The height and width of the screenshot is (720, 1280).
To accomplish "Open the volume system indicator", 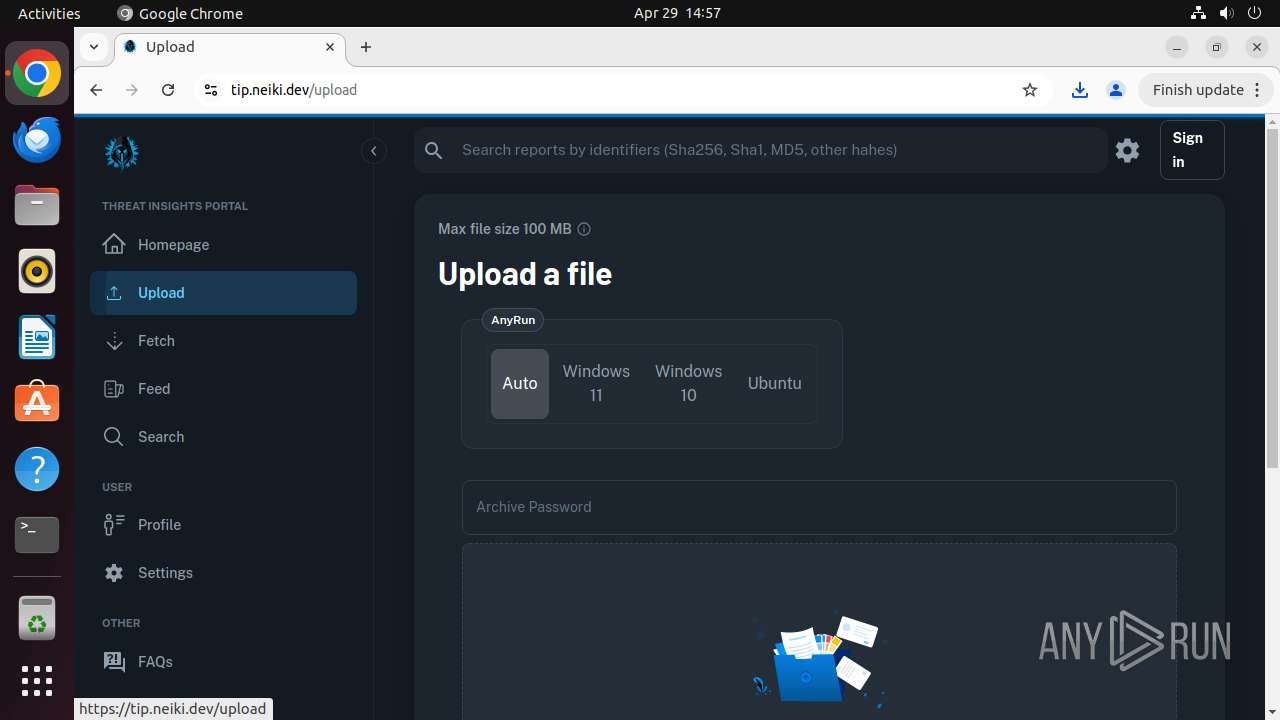I will [1227, 13].
